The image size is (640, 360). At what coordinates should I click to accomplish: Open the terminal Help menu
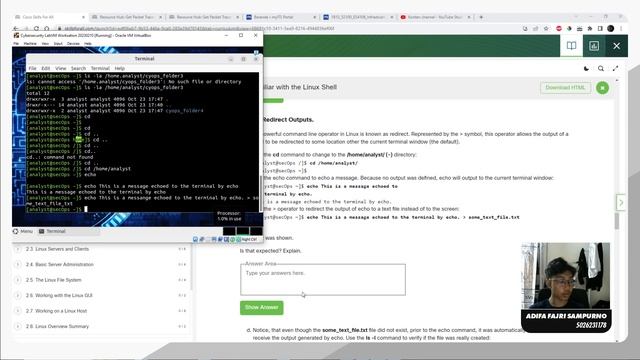tap(120, 69)
